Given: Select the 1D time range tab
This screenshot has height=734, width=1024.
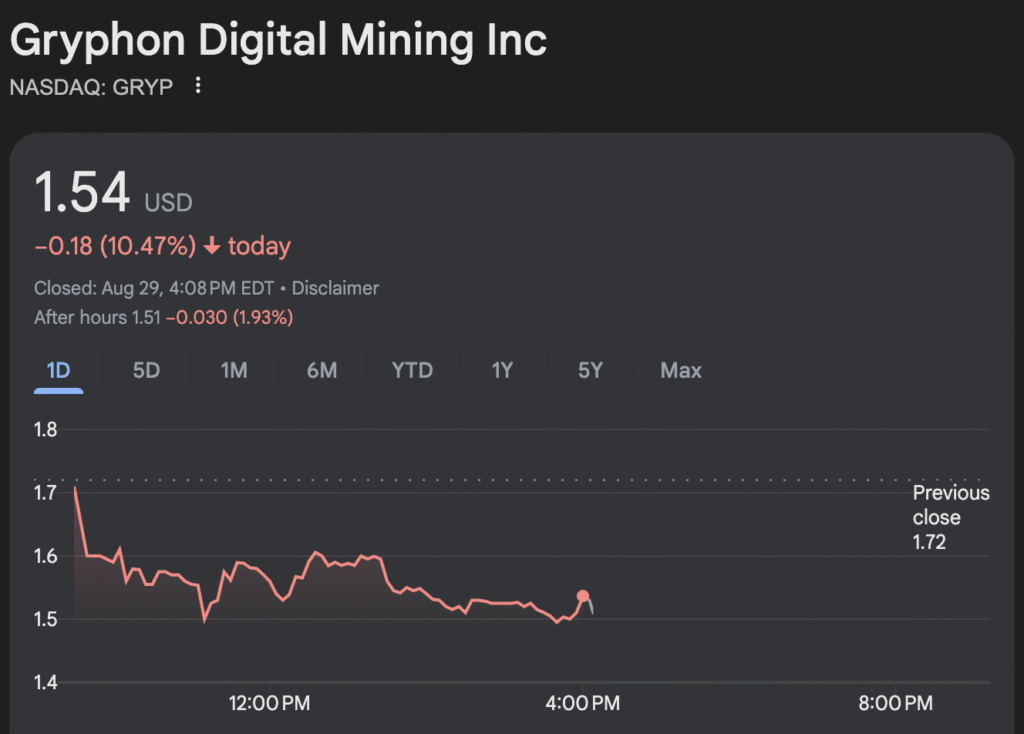Looking at the screenshot, I should click(59, 370).
